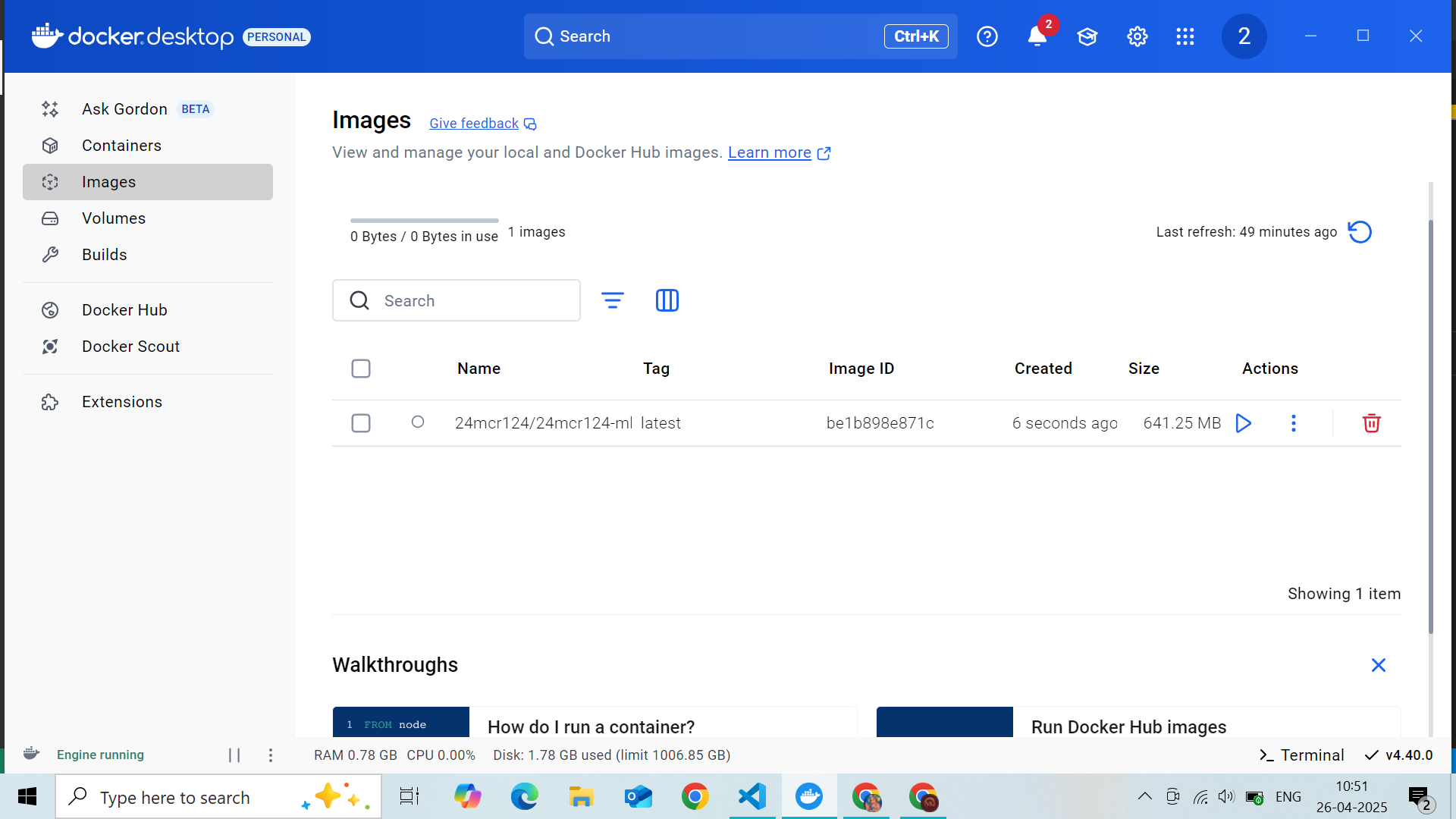1456x819 pixels.
Task: Open Microsoft Edge from taskbar
Action: [x=524, y=796]
